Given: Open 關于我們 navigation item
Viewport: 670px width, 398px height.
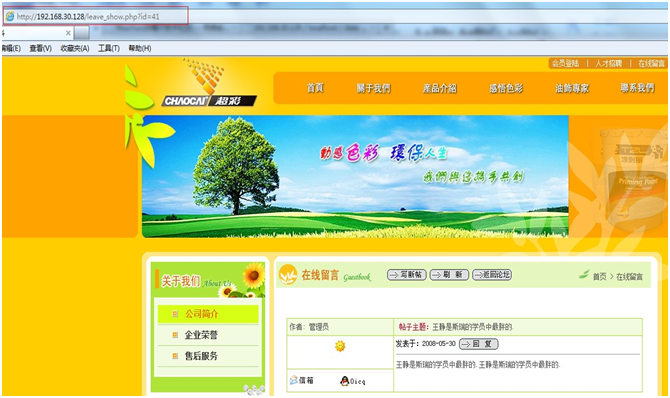Looking at the screenshot, I should [x=373, y=88].
